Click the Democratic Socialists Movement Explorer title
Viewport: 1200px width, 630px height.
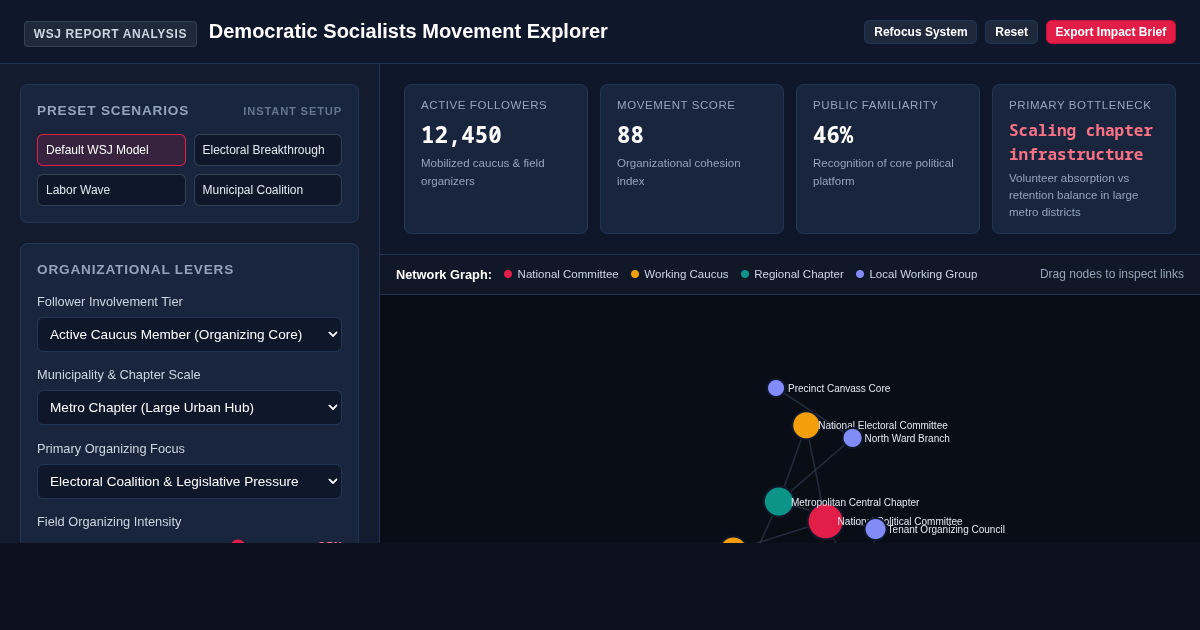408,31
